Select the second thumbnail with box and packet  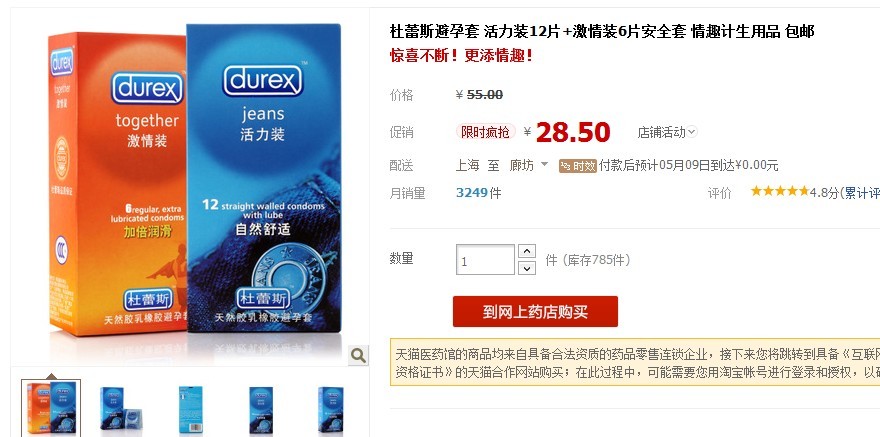tap(121, 408)
